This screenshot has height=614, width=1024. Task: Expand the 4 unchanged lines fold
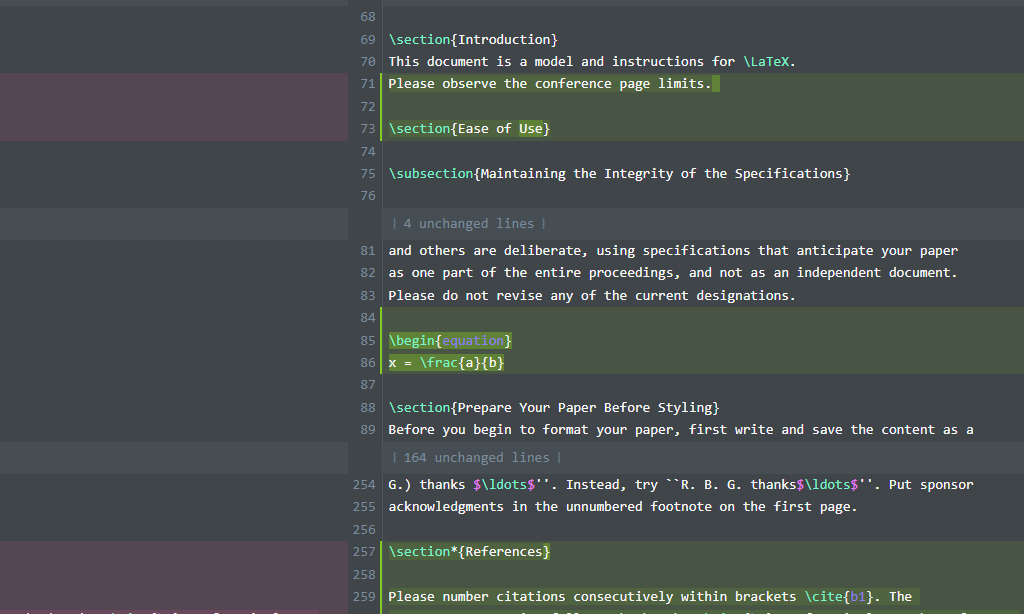click(x=468, y=223)
